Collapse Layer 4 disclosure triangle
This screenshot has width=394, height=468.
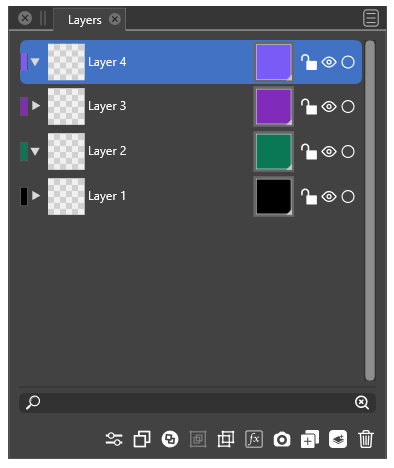click(x=35, y=62)
